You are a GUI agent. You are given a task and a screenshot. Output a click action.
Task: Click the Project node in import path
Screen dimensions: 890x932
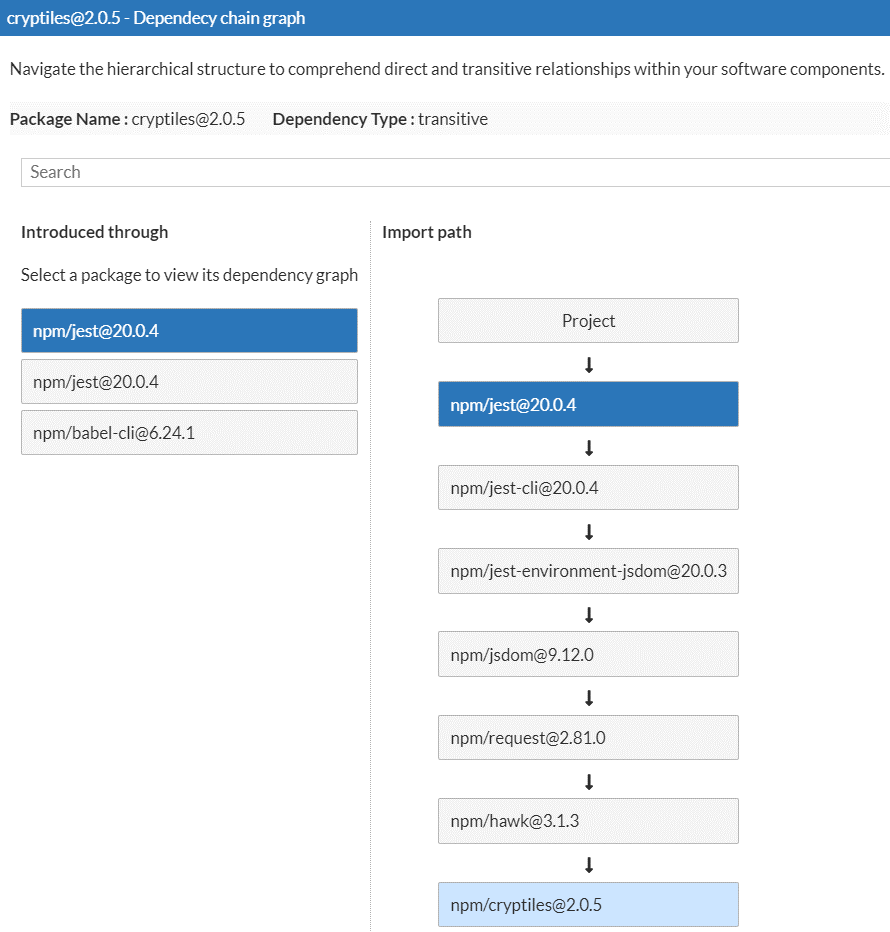588,320
